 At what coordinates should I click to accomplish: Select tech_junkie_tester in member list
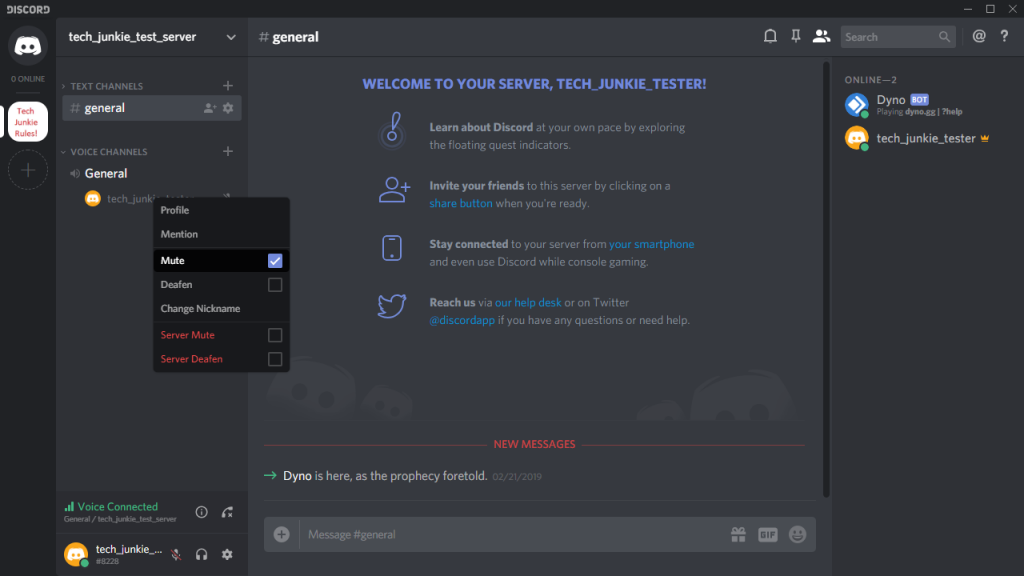927,138
